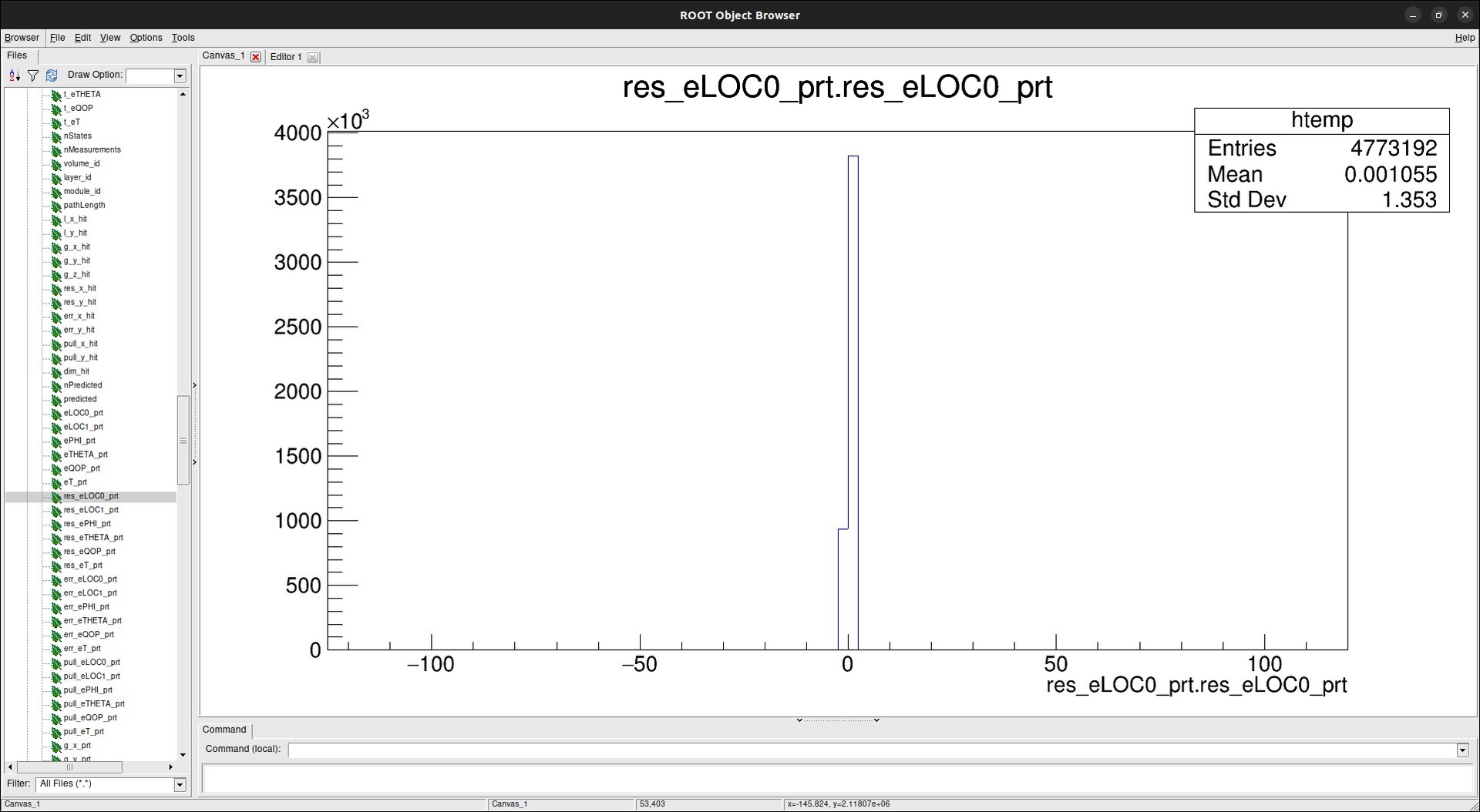The width and height of the screenshot is (1480, 812).
Task: Click the alphabetical sort icon in Files panel
Action: (x=13, y=75)
